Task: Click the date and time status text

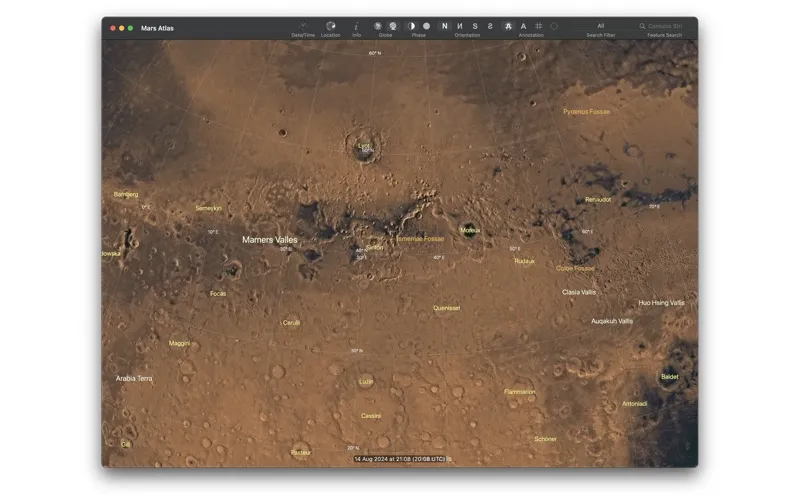Action: (402, 459)
